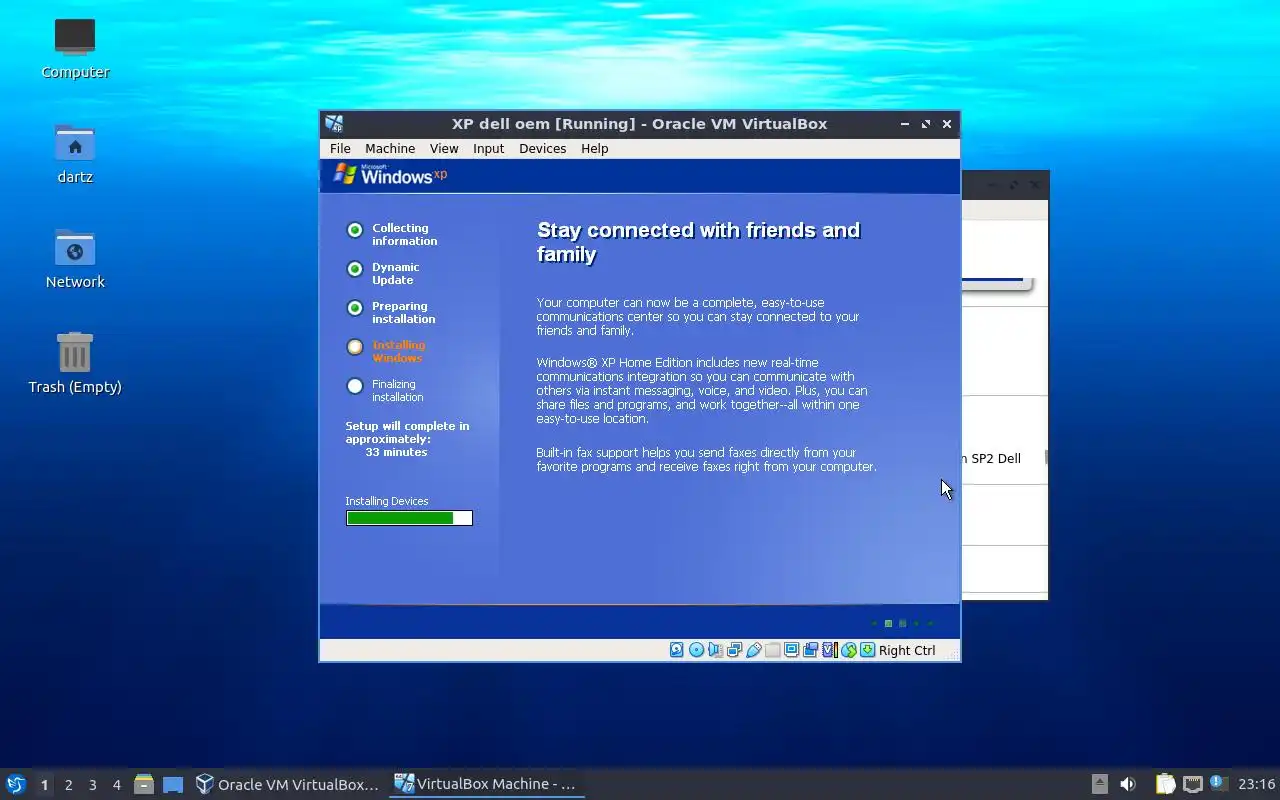Click the display settings status icon
This screenshot has width=1280, height=800.
791,650
